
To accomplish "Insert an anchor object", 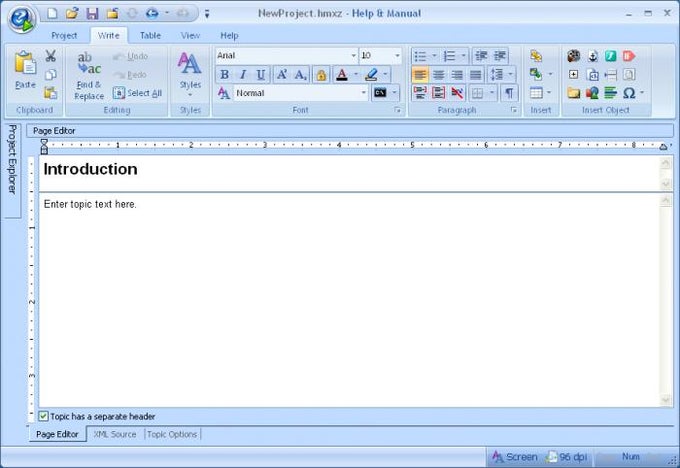I will tap(592, 56).
